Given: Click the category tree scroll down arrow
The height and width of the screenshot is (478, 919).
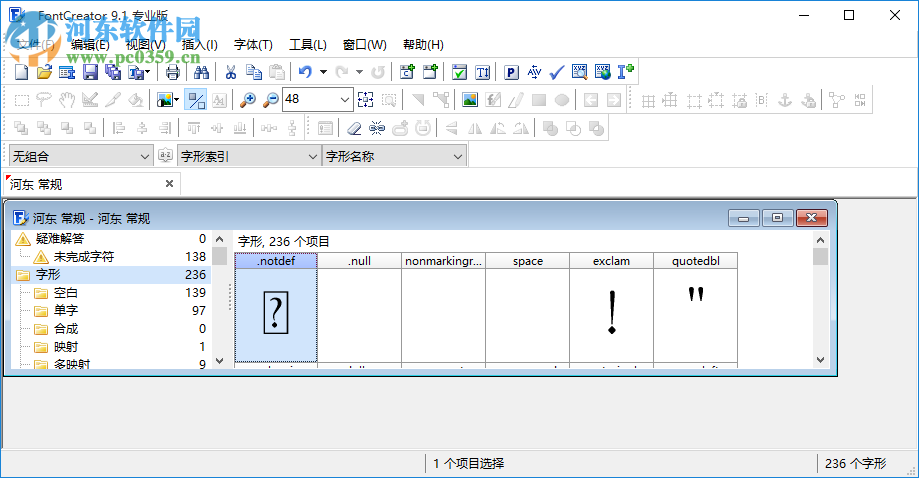Looking at the screenshot, I should pos(220,361).
